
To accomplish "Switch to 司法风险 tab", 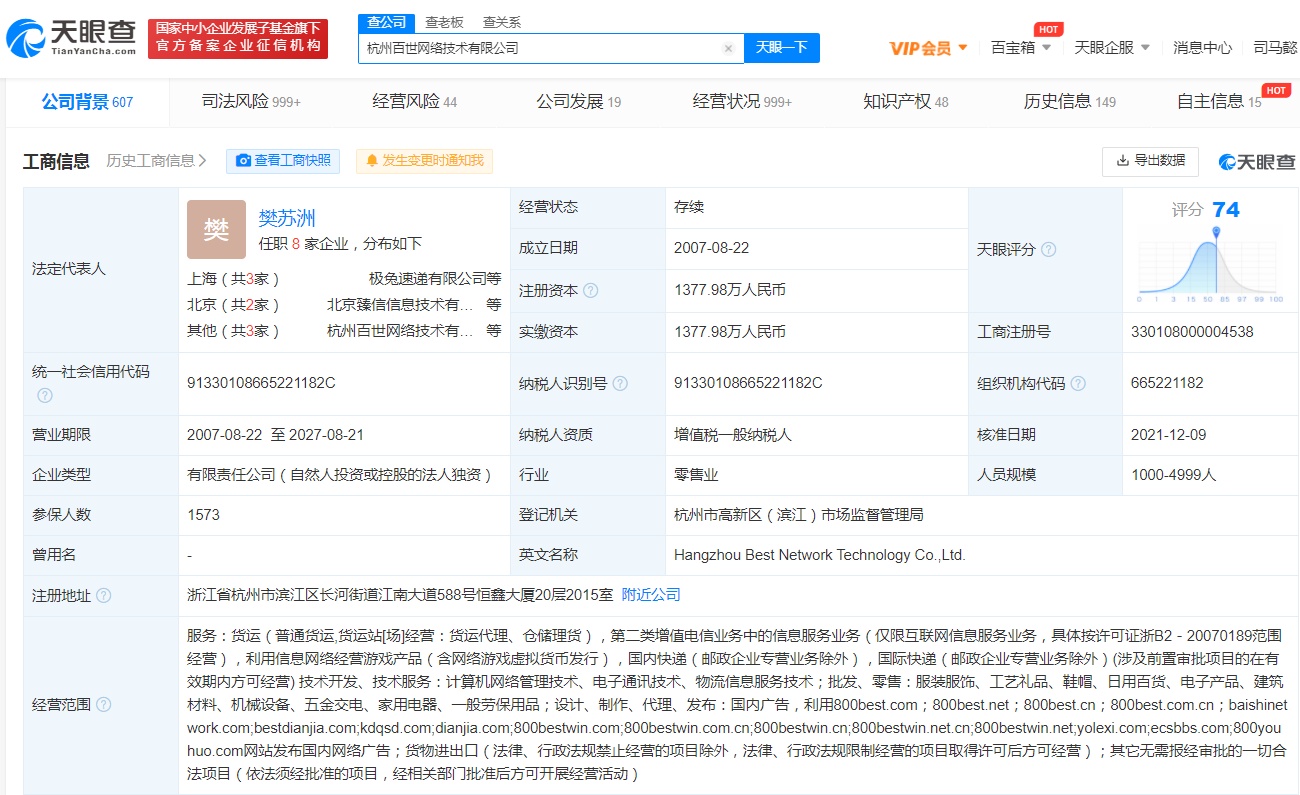I will pyautogui.click(x=251, y=102).
